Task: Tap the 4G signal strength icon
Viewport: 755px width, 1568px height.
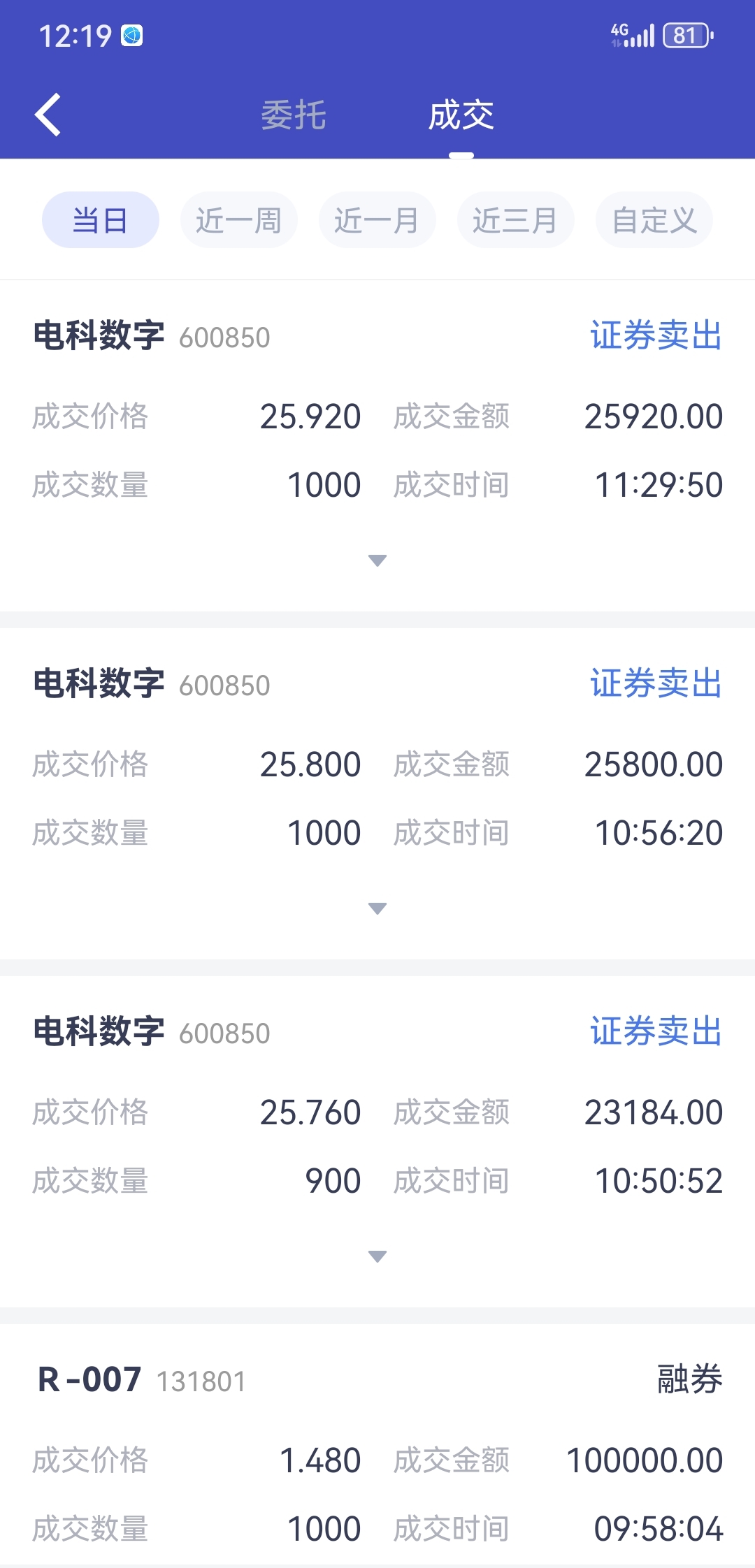Action: 632,35
